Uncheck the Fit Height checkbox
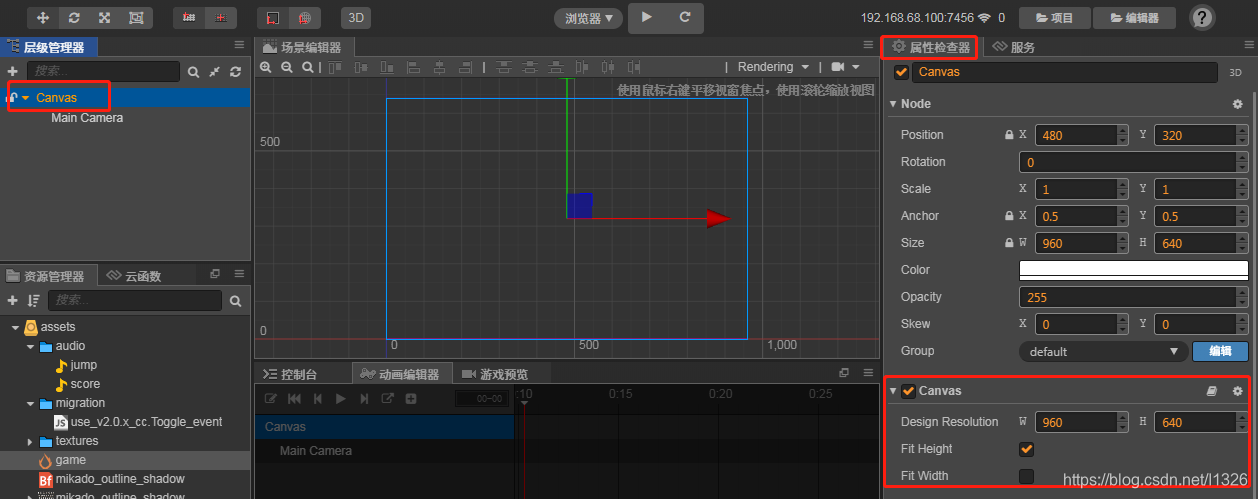The width and height of the screenshot is (1258, 499). (x=1026, y=449)
